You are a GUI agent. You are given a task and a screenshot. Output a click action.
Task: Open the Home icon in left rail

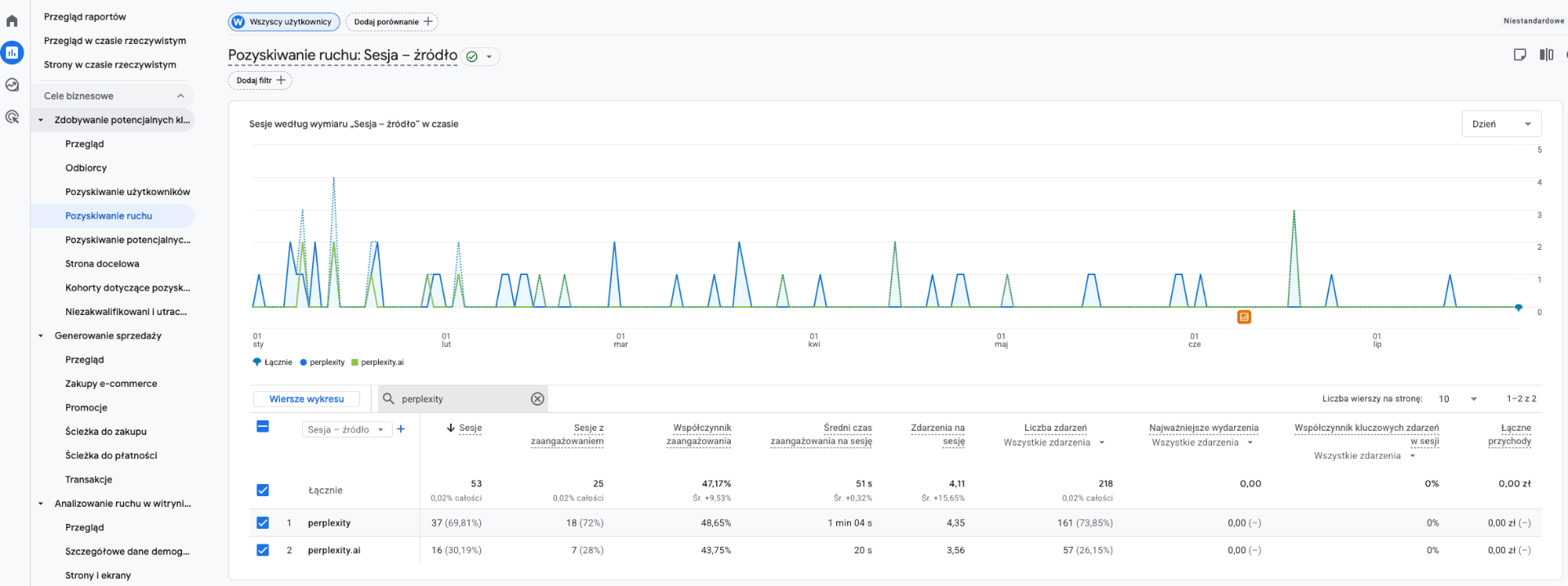point(11,21)
